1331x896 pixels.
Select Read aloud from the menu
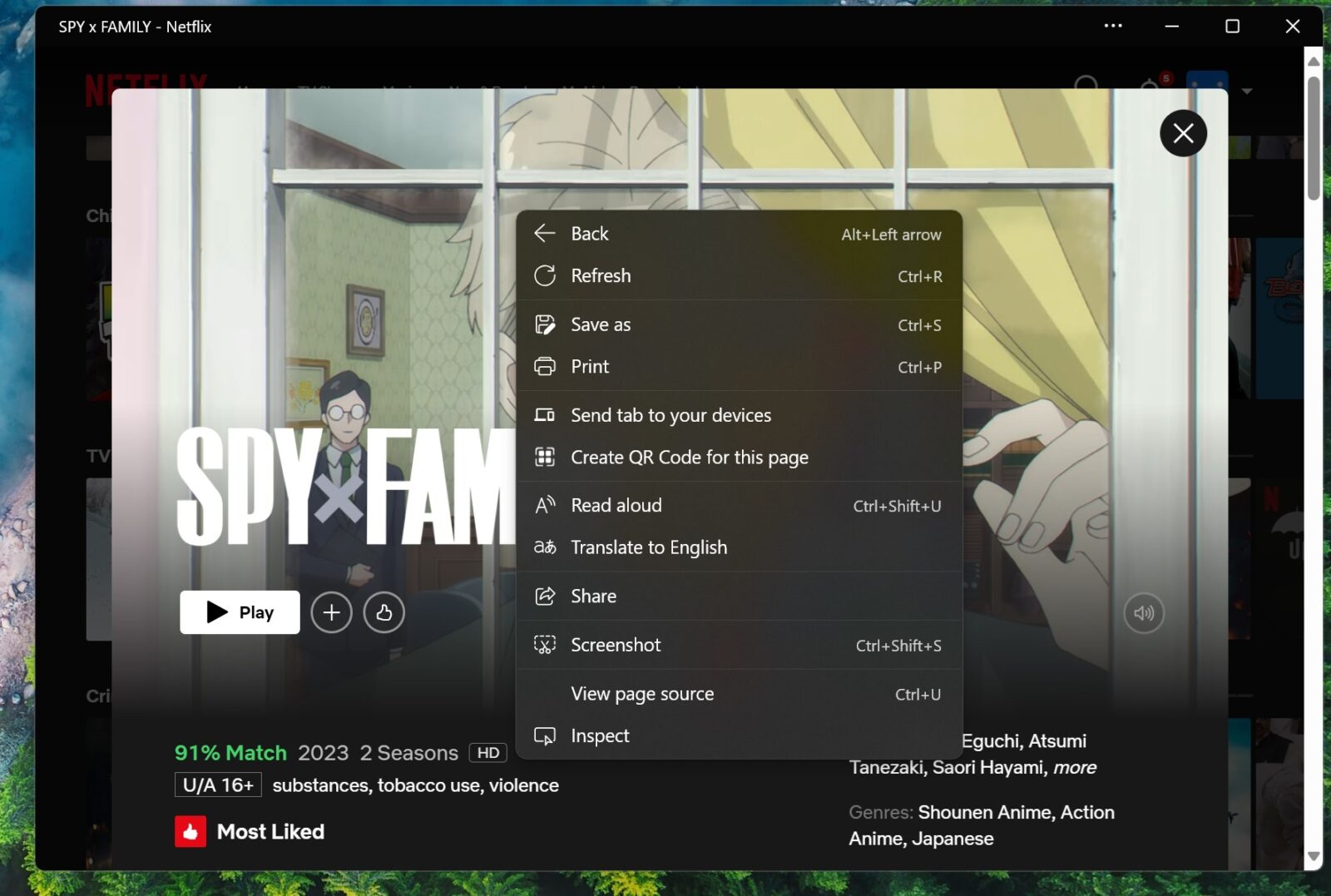click(x=616, y=505)
